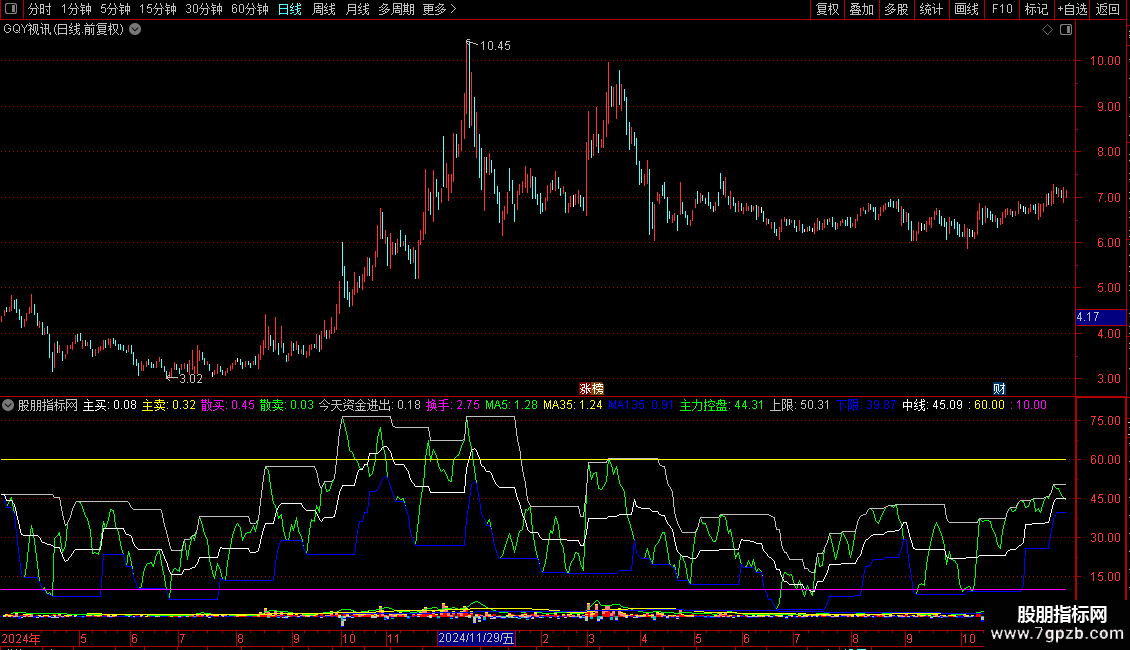Click the circled chevron beside GQY视讯 title
This screenshot has width=1130, height=650.
click(x=135, y=30)
